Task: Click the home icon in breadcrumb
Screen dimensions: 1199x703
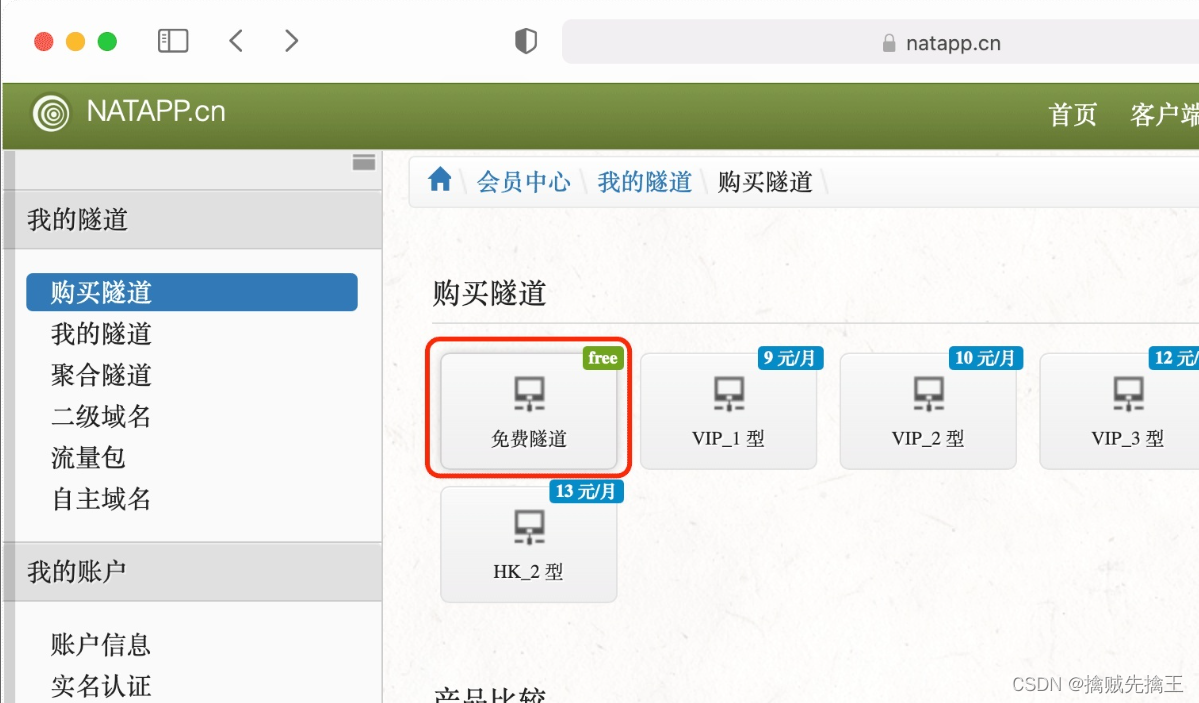Action: point(440,180)
